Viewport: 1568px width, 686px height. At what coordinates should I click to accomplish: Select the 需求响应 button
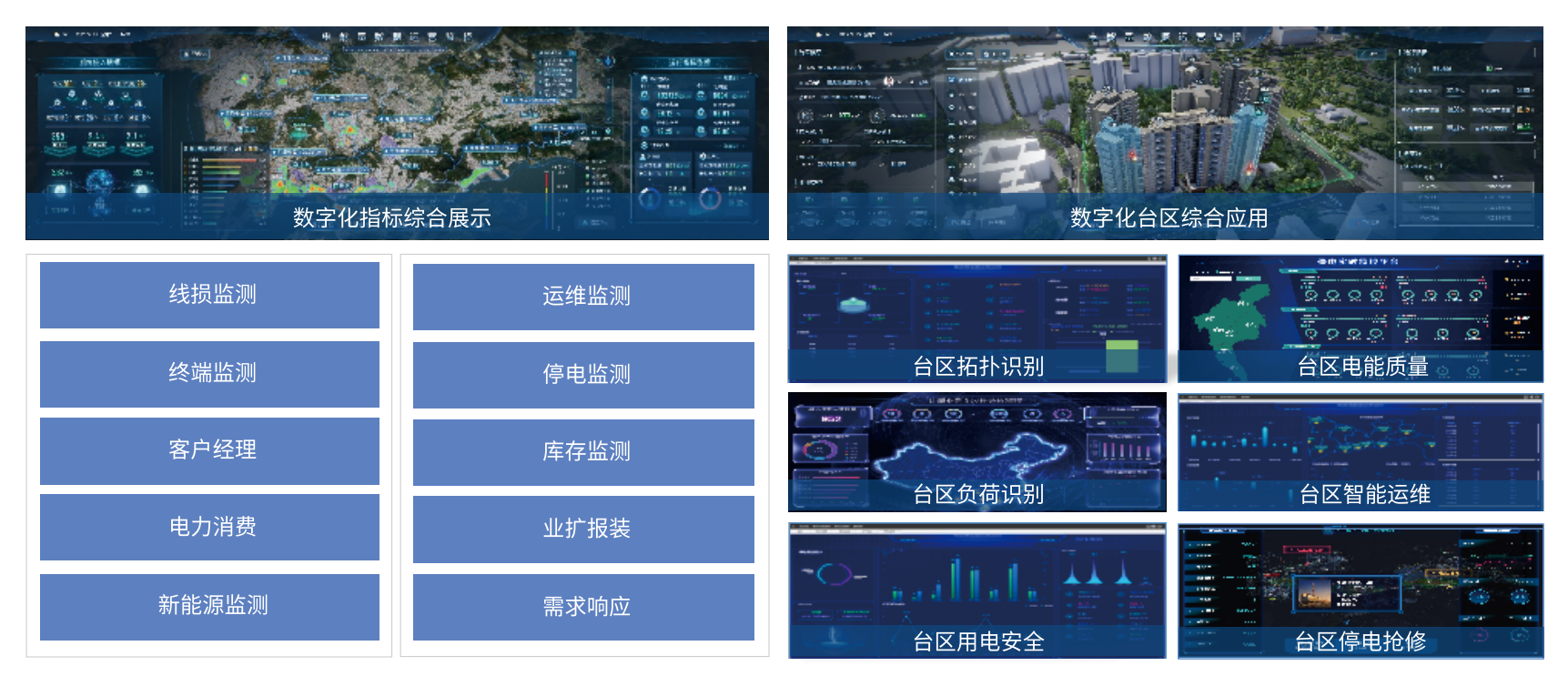pyautogui.click(x=583, y=607)
